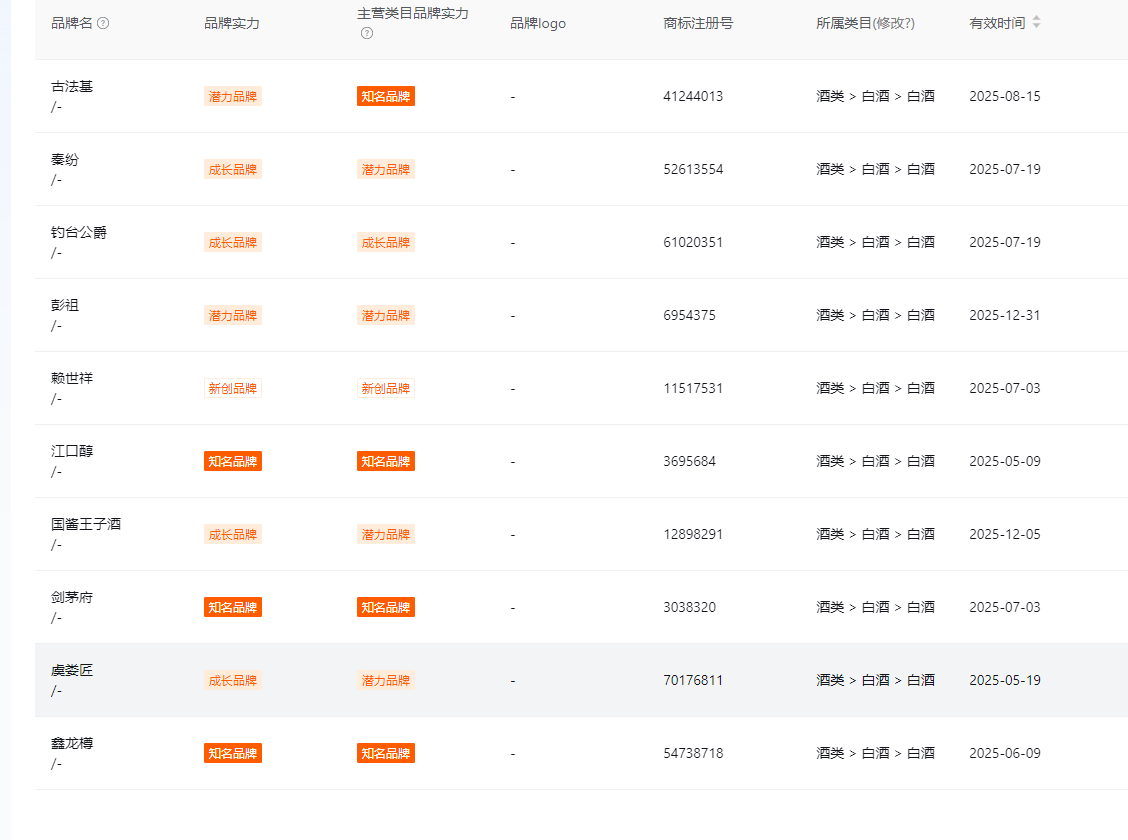Click 潜力品牌 tag in 秦纷 row

pyautogui.click(x=386, y=170)
